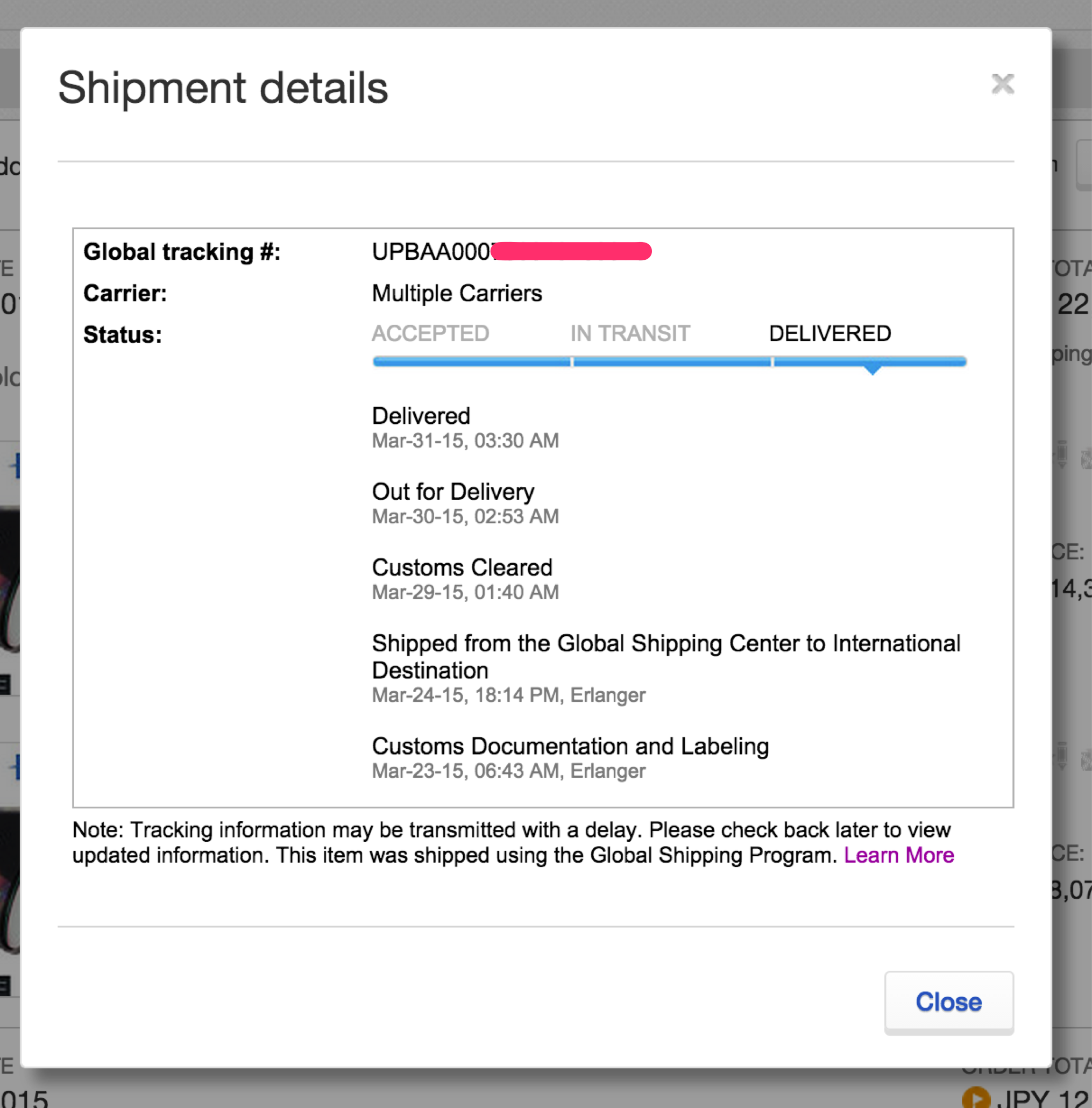
Task: Click the Customs Cleared tracking entry
Action: (x=462, y=567)
